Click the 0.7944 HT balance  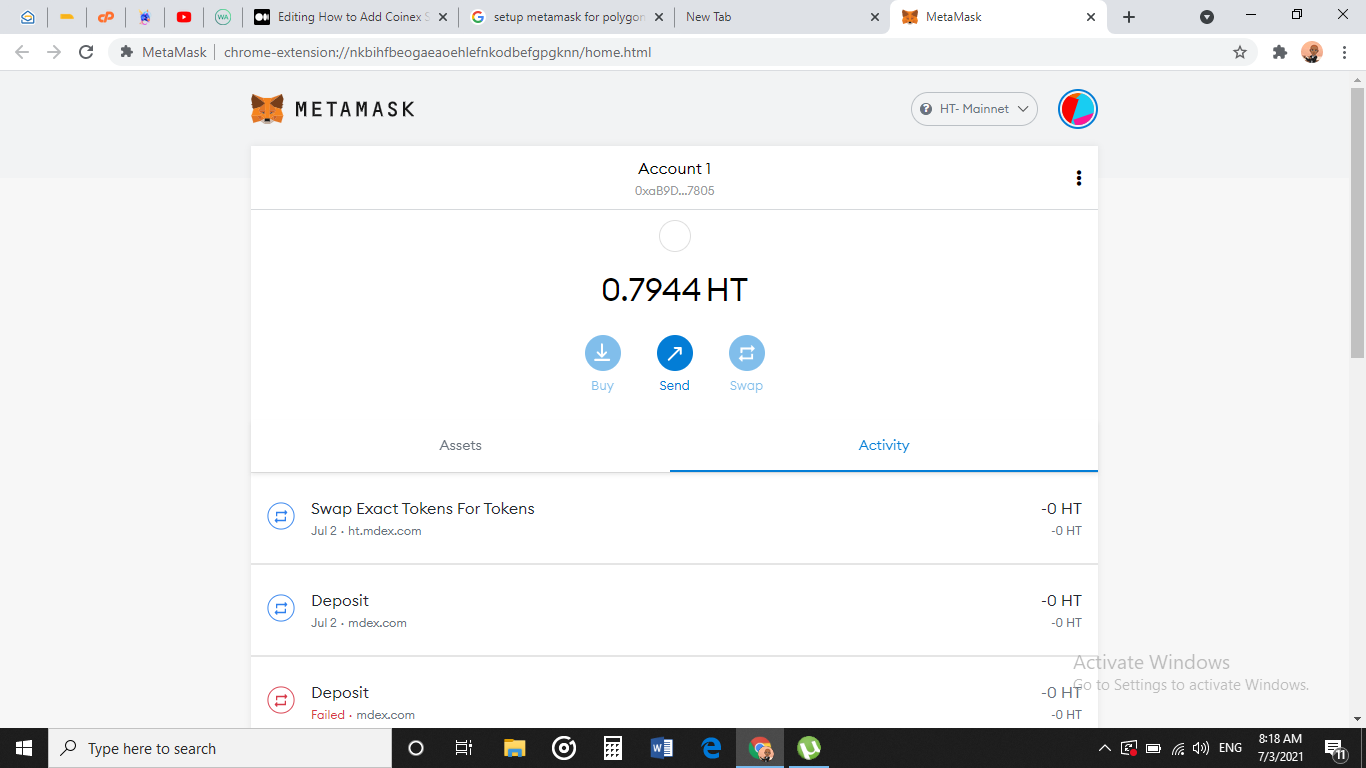(x=675, y=290)
